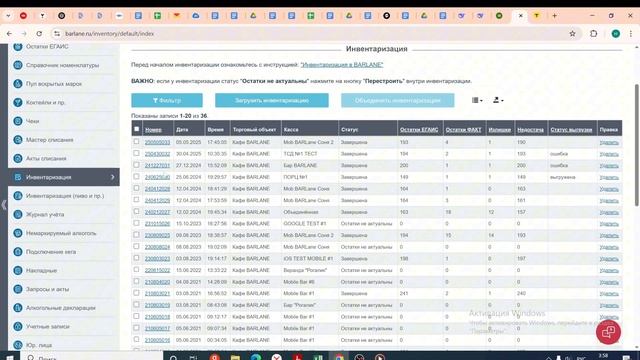Click the Остатки ЕГАИС sidebar icon
The height and width of the screenshot is (360, 640).
click(18, 47)
